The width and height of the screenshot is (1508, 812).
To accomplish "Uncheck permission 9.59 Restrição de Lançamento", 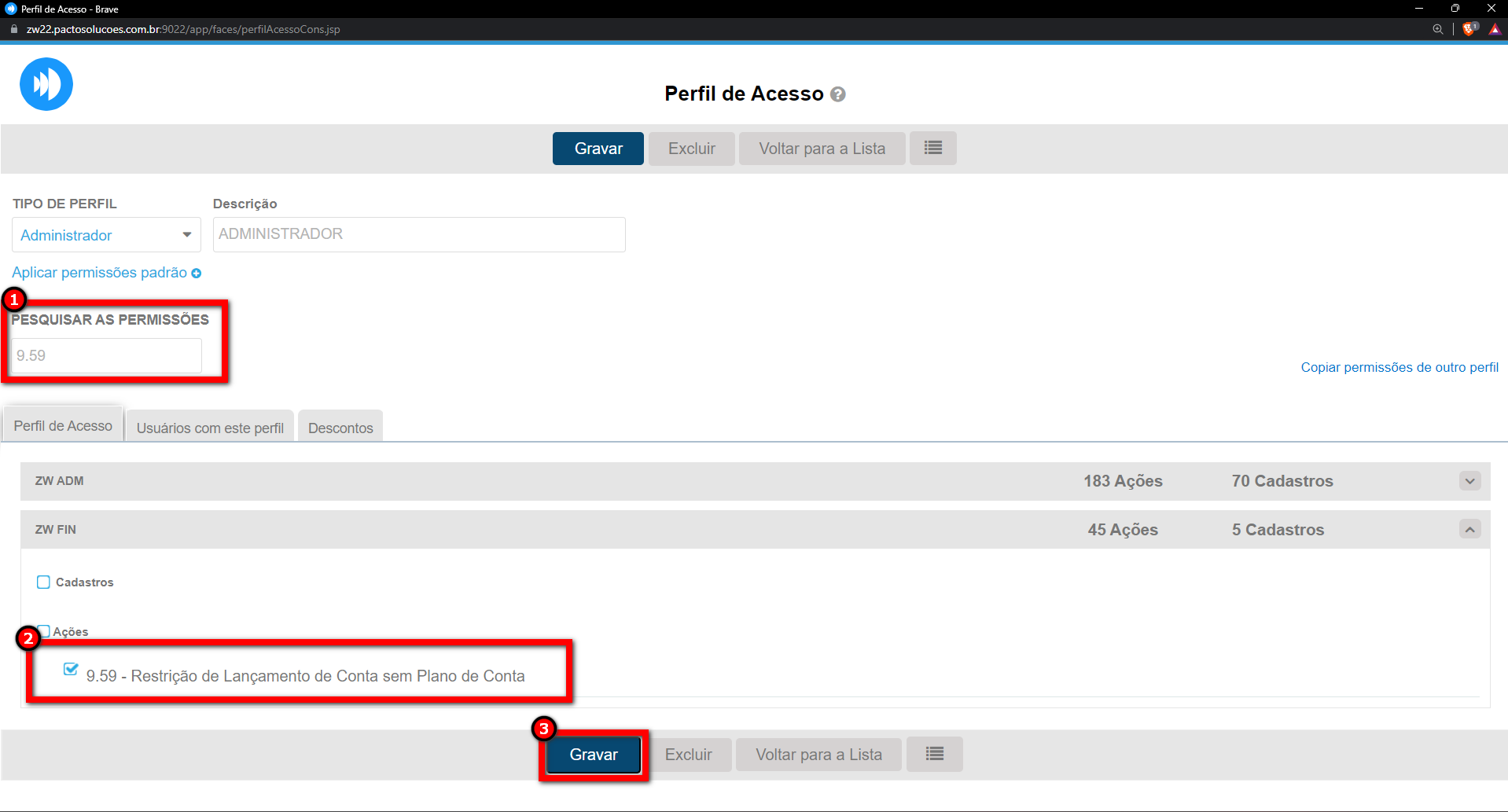I will (x=71, y=670).
